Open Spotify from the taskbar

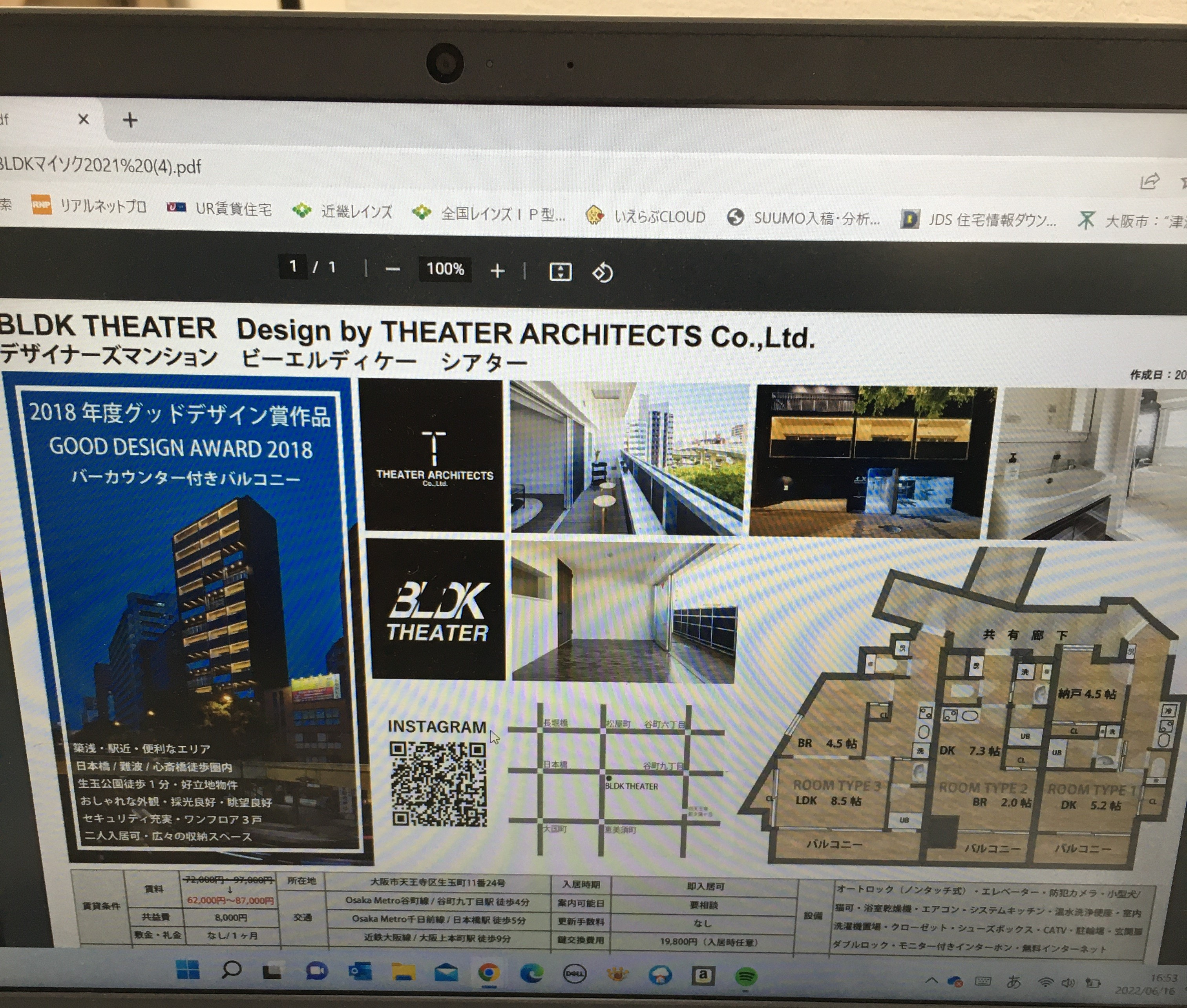(746, 977)
